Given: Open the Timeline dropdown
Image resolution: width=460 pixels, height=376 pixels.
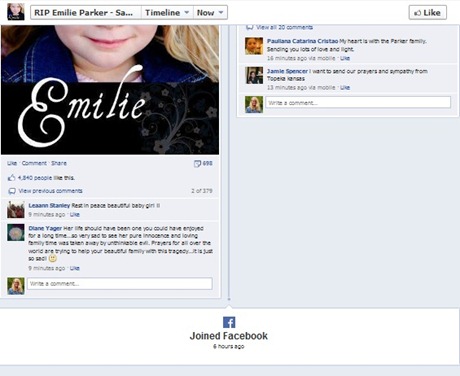Looking at the screenshot, I should [x=167, y=13].
